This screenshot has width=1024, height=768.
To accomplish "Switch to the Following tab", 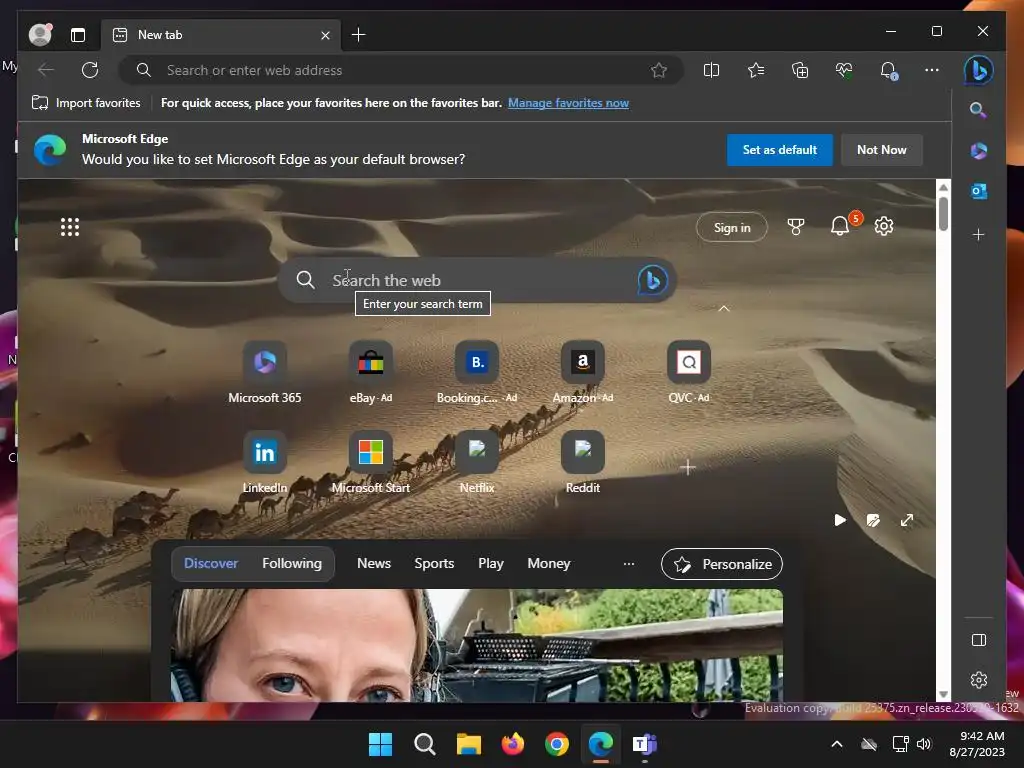I will [x=292, y=563].
